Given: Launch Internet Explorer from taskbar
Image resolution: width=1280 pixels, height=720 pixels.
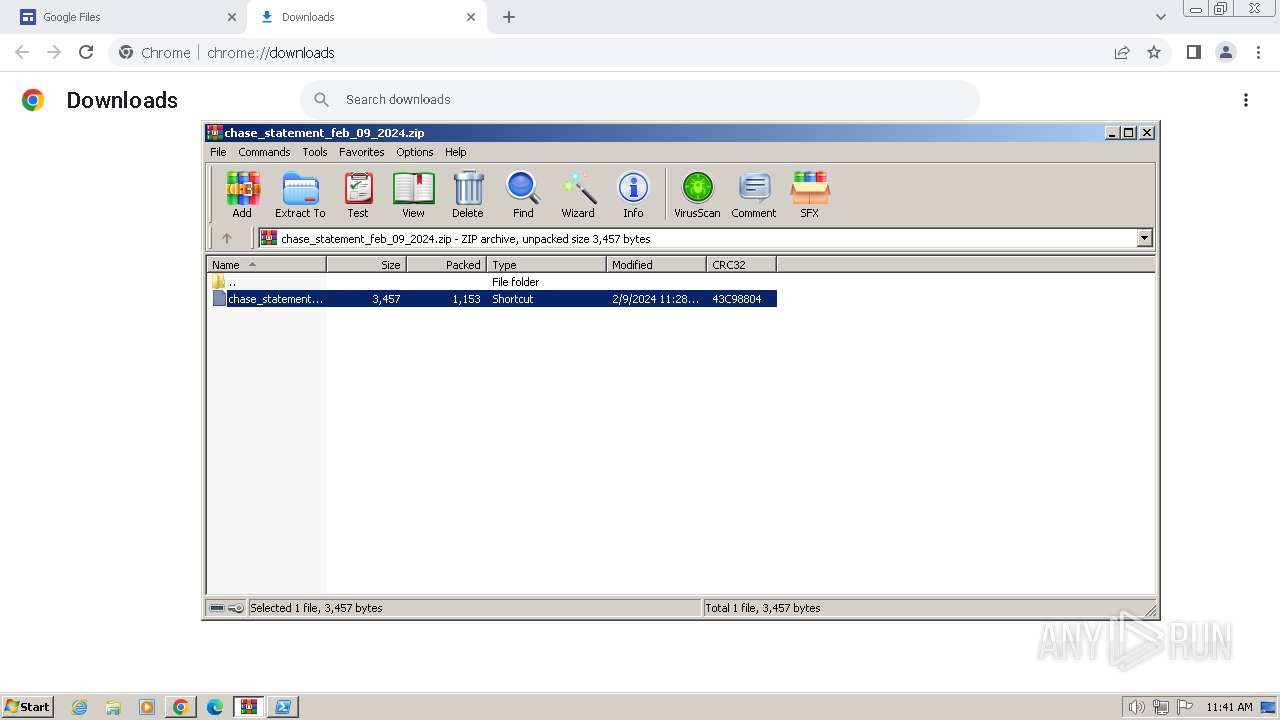Looking at the screenshot, I should pyautogui.click(x=79, y=707).
